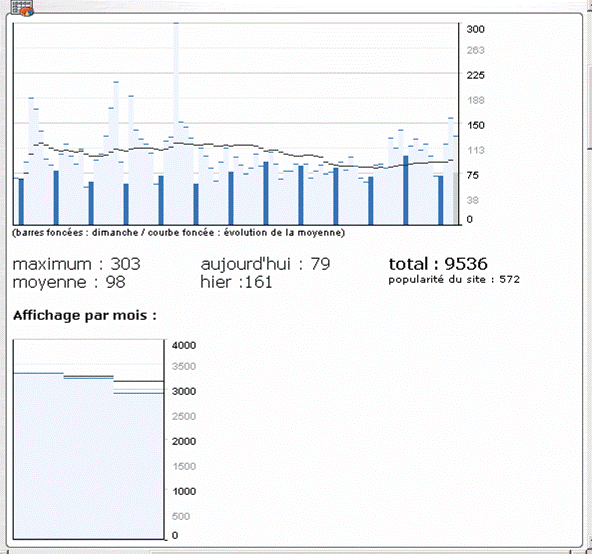592x554 pixels.
Task: Click the tallest dark blue Sunday bar
Action: click(x=405, y=190)
